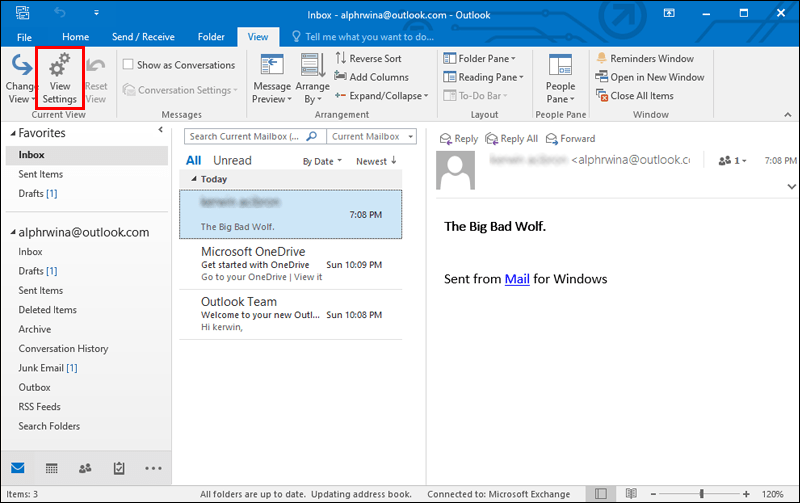The height and width of the screenshot is (503, 800).
Task: Open Conversation Settings dropdown
Action: click(180, 90)
